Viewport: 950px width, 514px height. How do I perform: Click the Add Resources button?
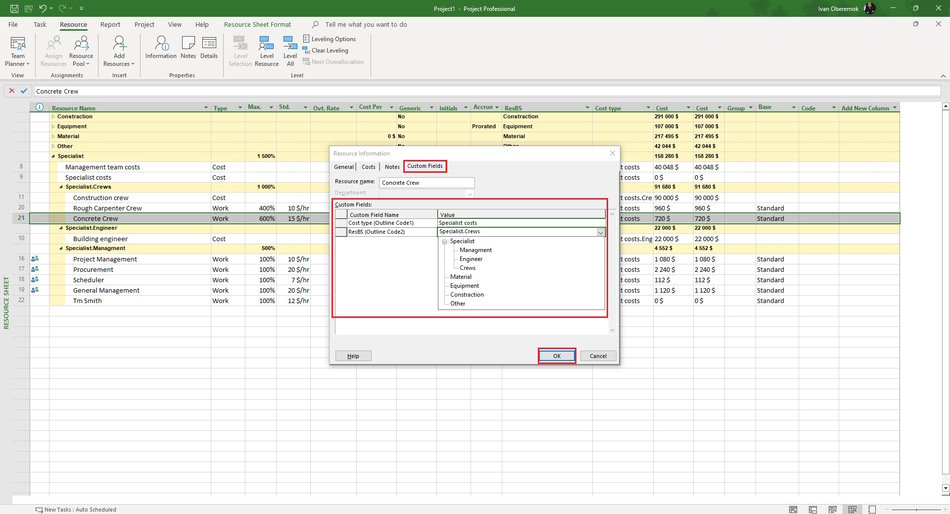(x=119, y=51)
